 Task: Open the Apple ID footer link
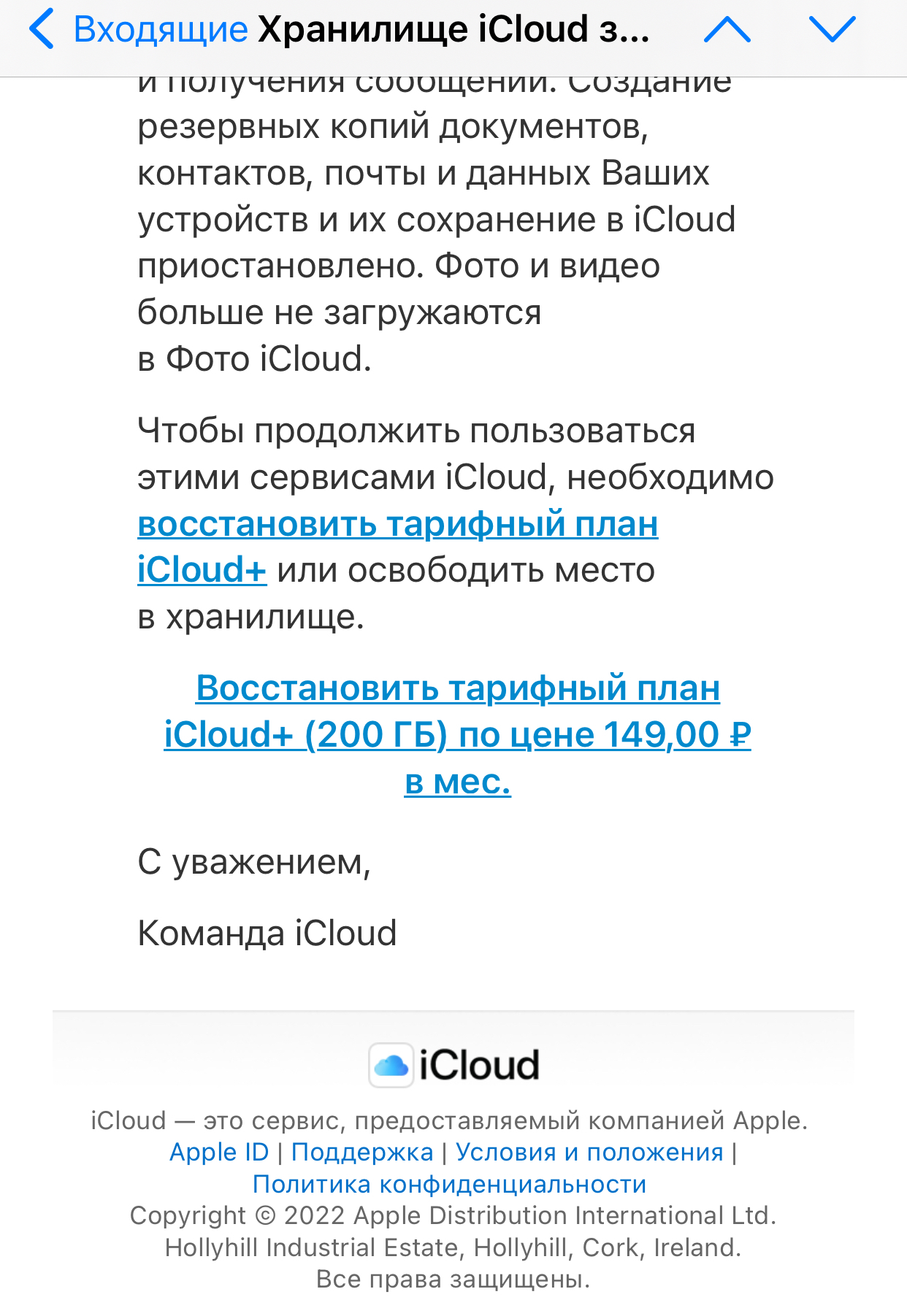tap(219, 1152)
